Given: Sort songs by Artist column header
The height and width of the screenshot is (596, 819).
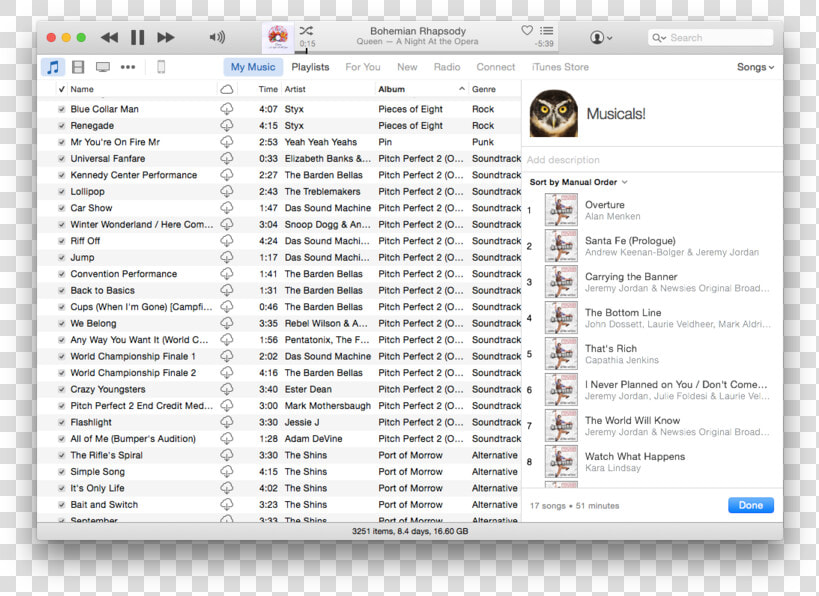Looking at the screenshot, I should 327,89.
